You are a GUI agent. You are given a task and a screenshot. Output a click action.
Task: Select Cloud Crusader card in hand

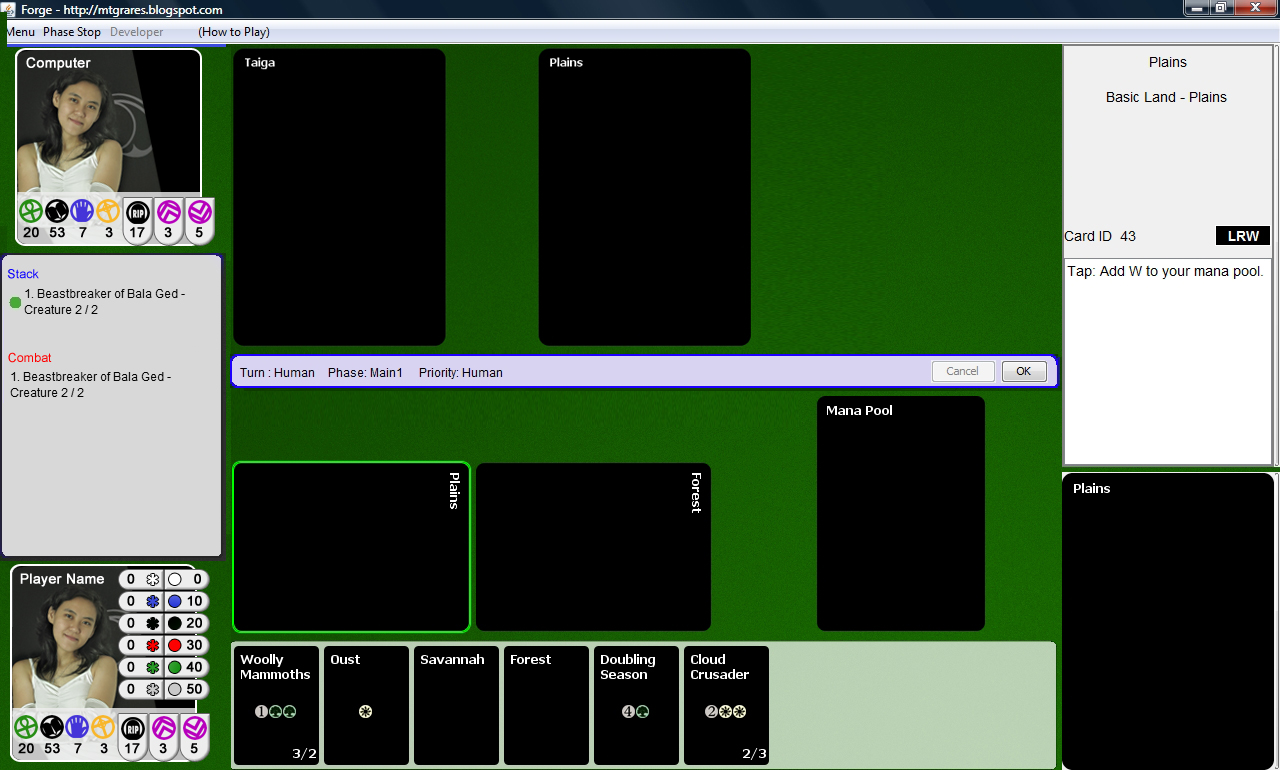click(726, 705)
